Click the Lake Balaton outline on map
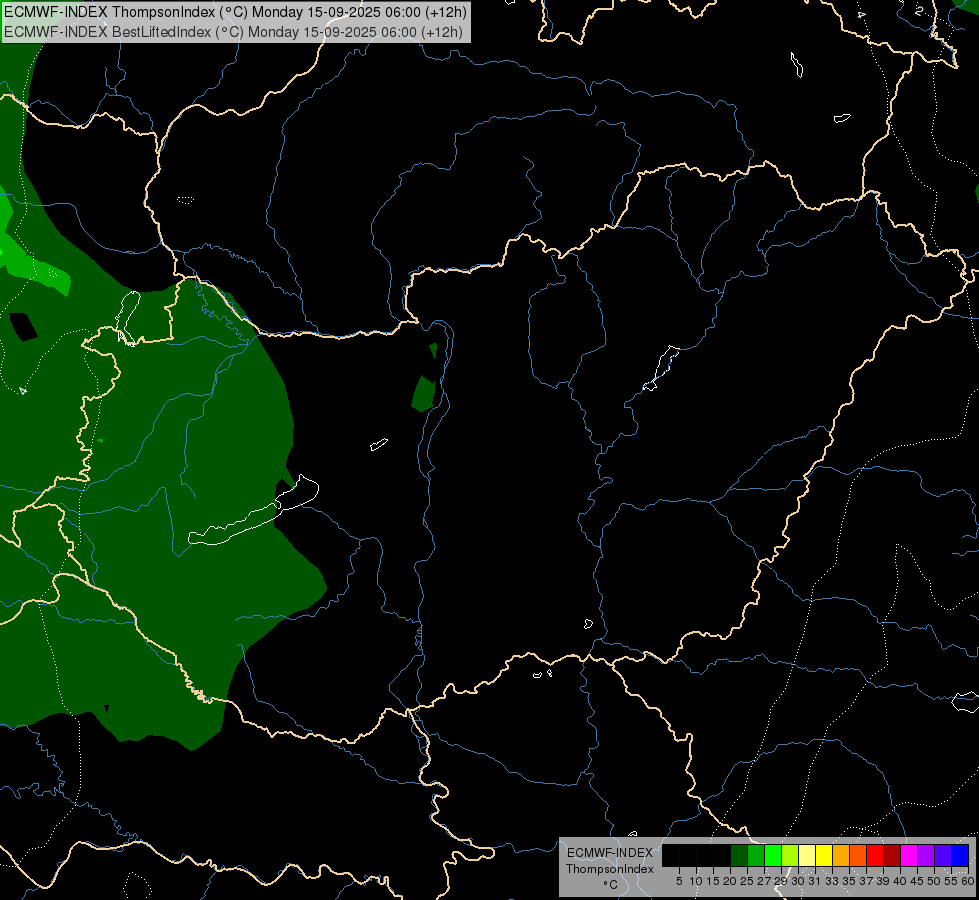Screen dimensions: 979x900 pos(253,512)
